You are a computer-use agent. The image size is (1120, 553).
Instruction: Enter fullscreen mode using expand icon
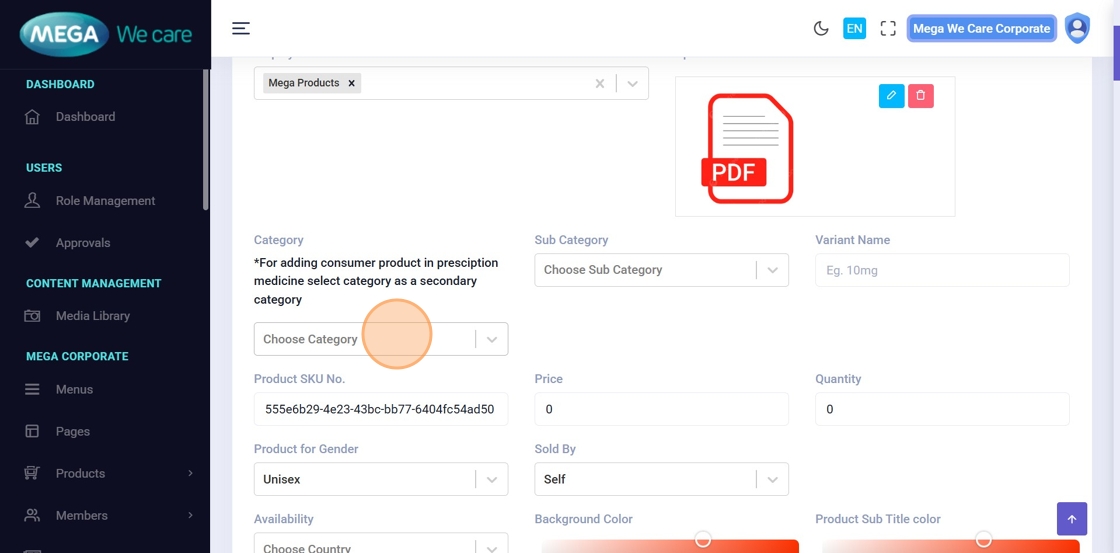(x=888, y=28)
